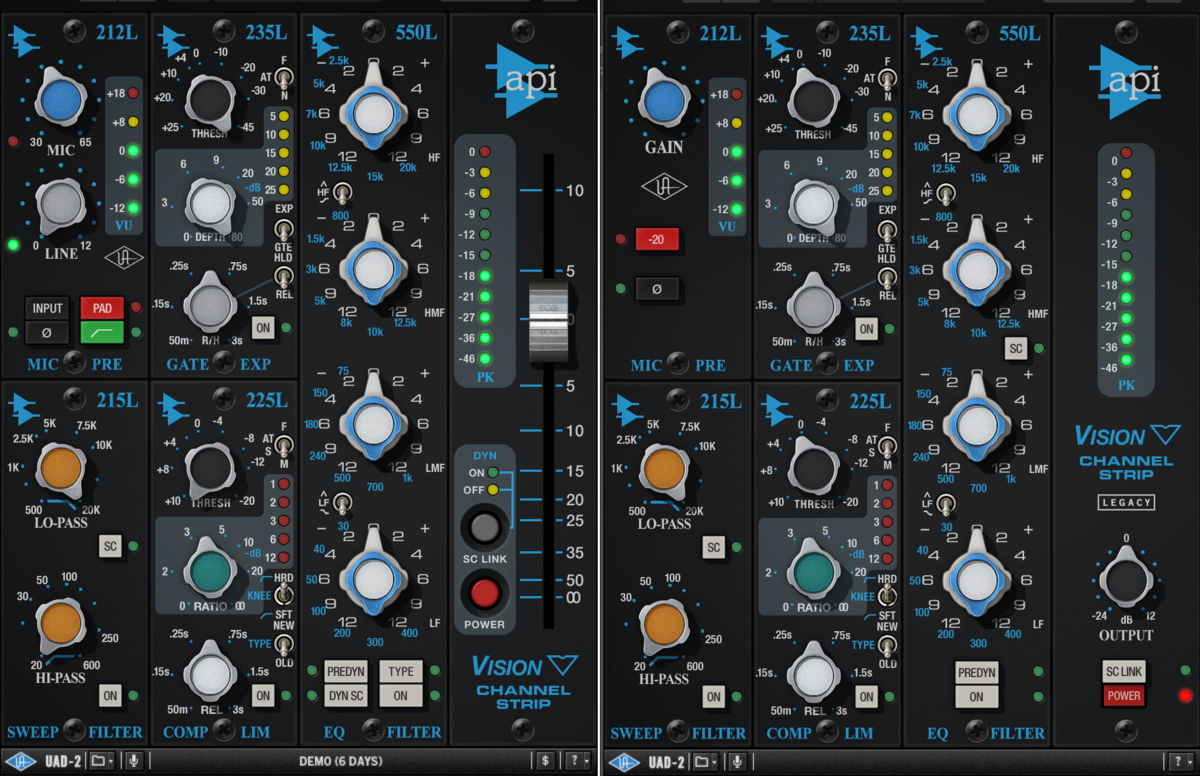Viewport: 1200px width, 776px height.
Task: Click the TYPE button in left 550L EQ section
Action: [x=400, y=671]
